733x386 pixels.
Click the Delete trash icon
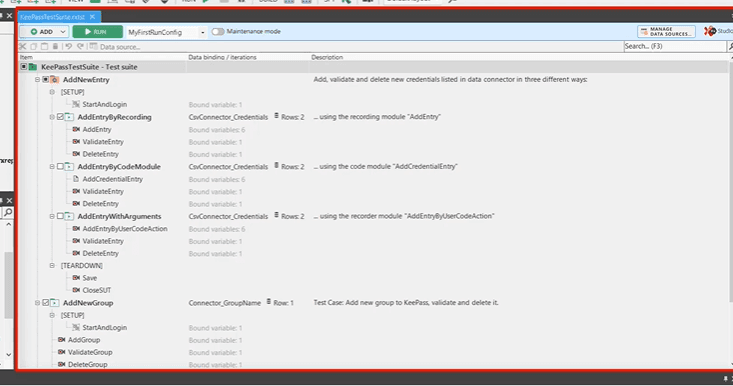click(x=55, y=46)
